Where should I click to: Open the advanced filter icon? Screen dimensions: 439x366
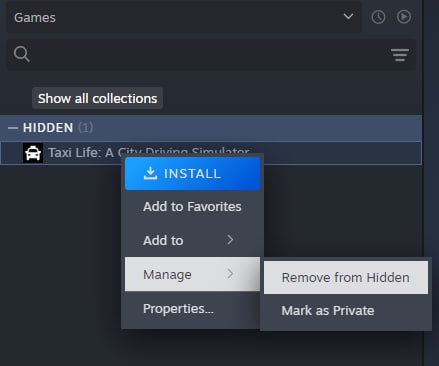(x=400, y=55)
